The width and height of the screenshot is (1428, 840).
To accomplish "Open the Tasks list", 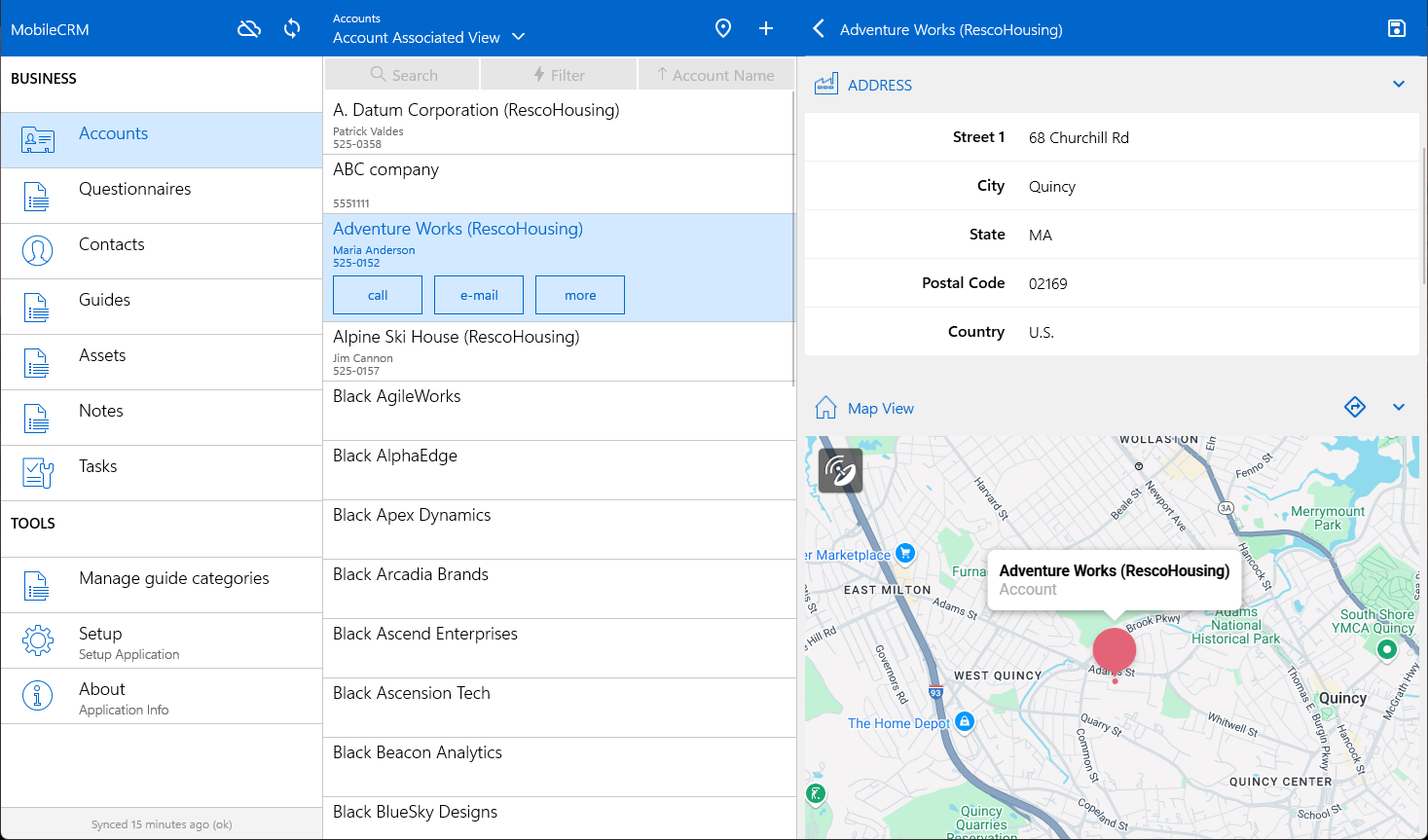I will click(x=162, y=473).
